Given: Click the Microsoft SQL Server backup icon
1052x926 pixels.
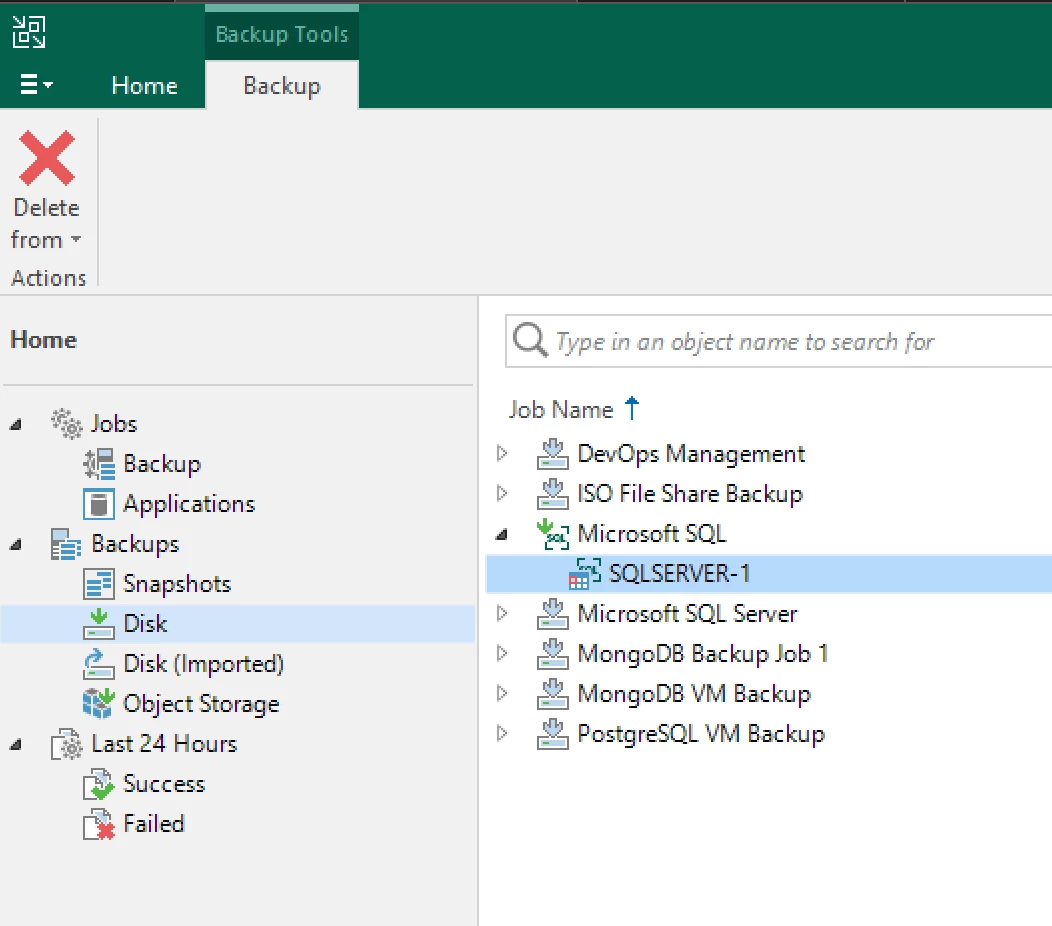Looking at the screenshot, I should click(x=553, y=613).
